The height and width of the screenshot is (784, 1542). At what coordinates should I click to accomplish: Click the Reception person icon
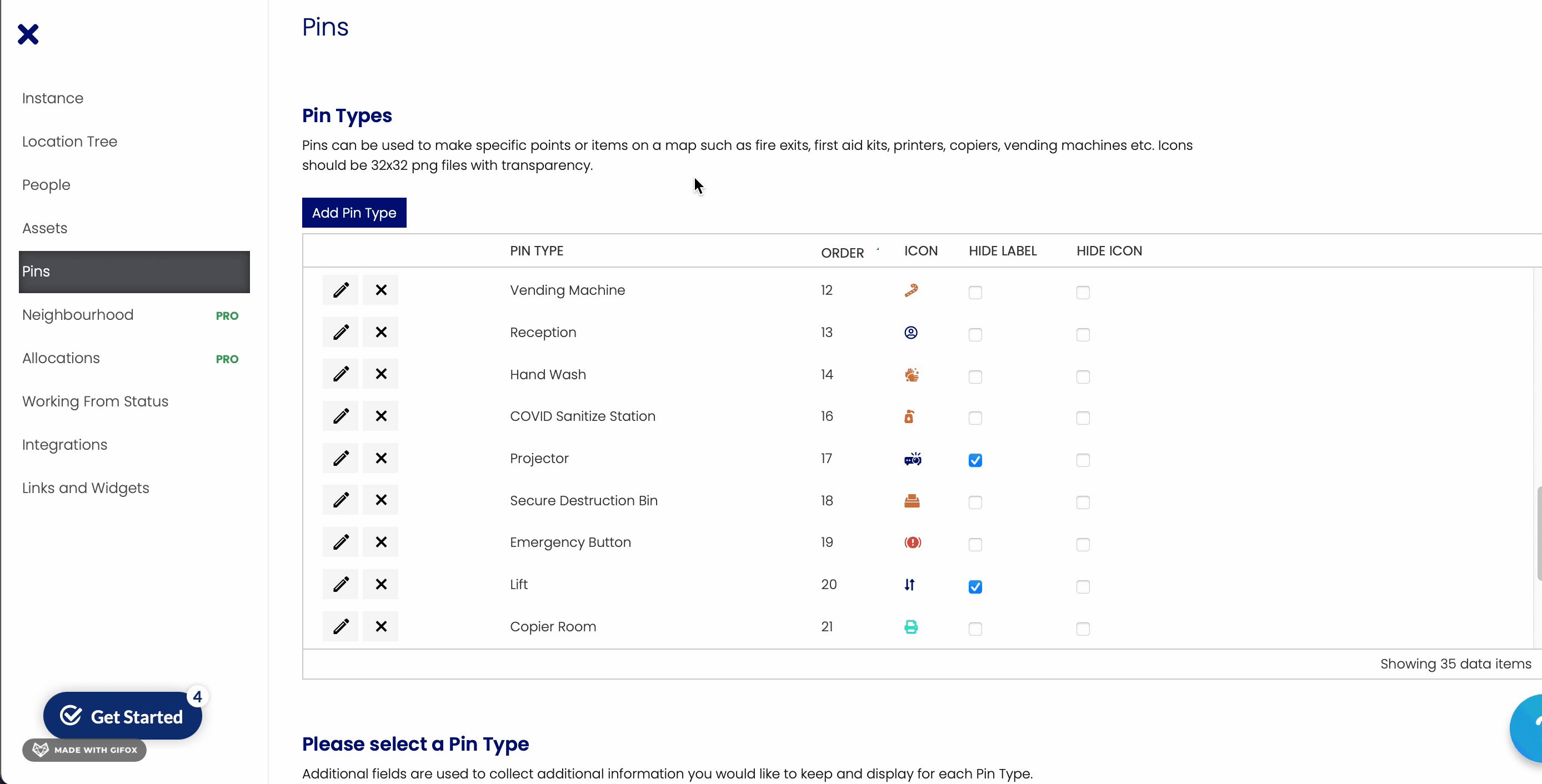(x=911, y=333)
